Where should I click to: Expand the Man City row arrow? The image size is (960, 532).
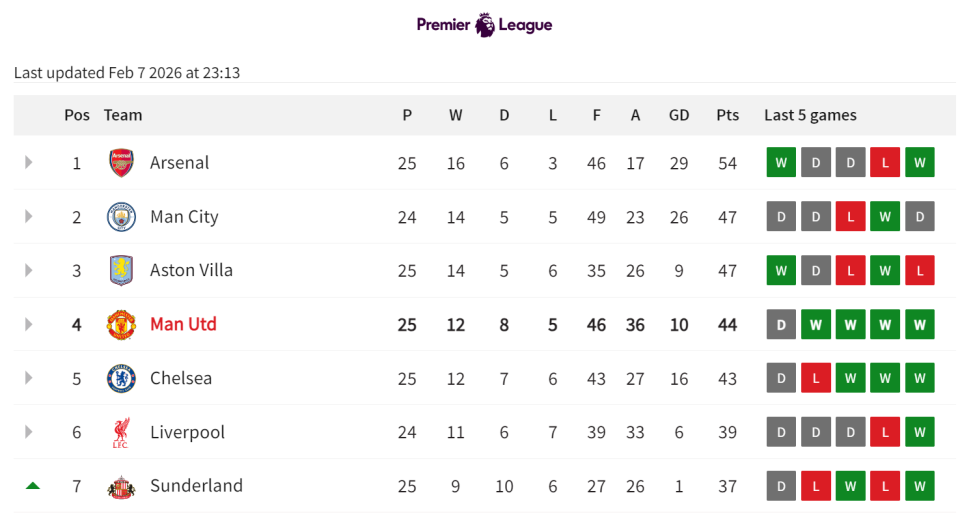[x=29, y=216]
